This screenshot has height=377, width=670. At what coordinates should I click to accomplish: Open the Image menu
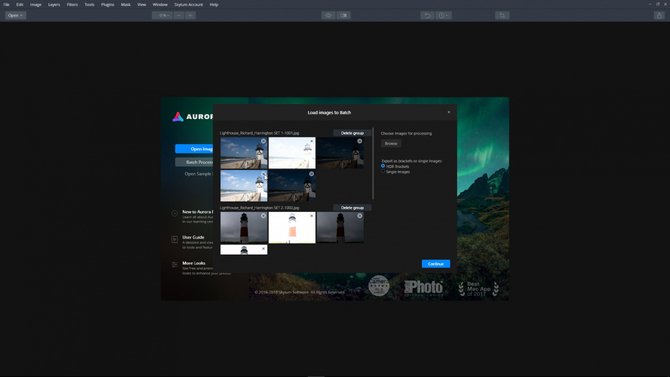pyautogui.click(x=35, y=5)
